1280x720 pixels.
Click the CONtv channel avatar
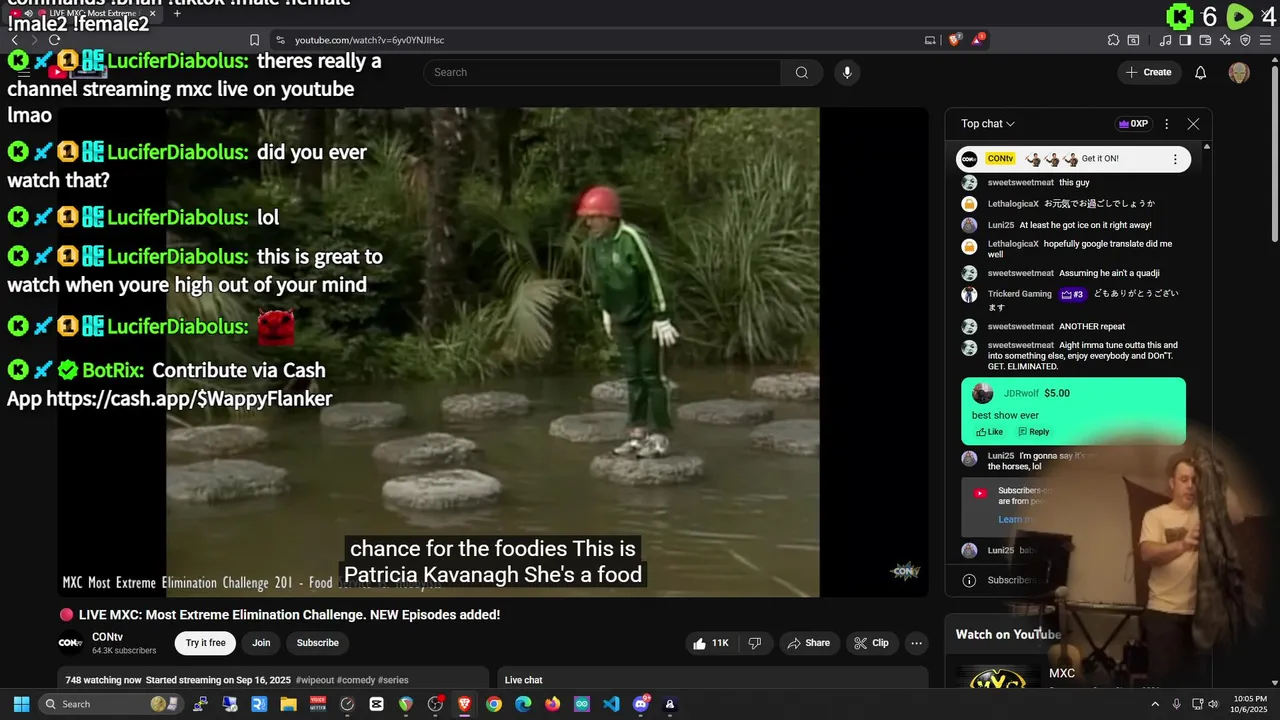click(70, 643)
